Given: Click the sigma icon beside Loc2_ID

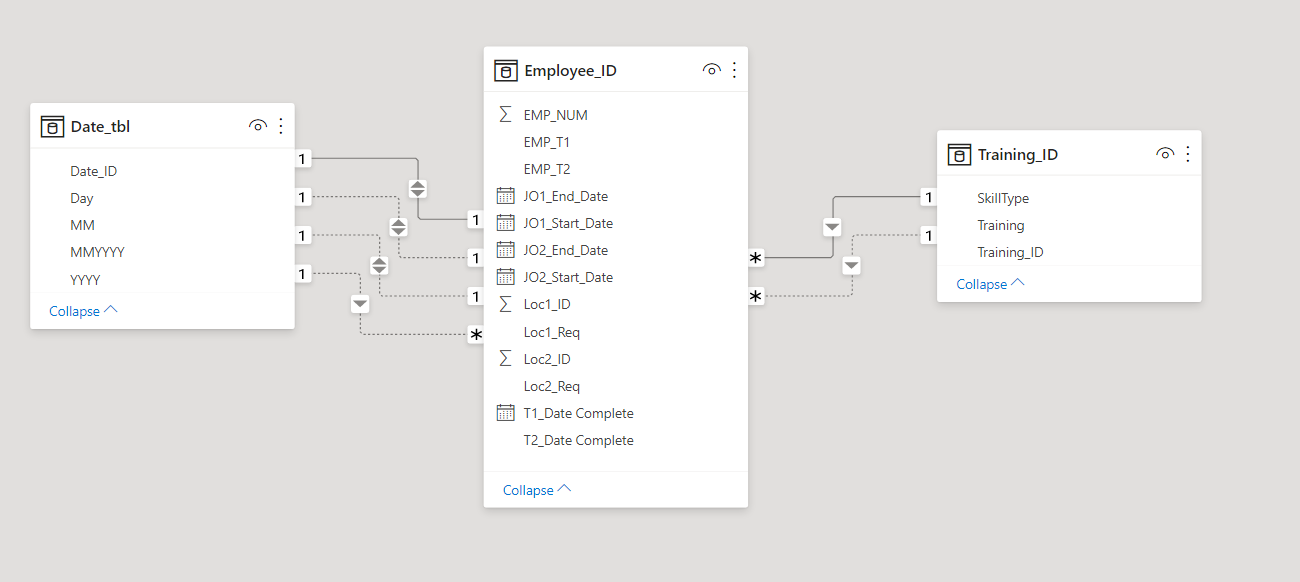Looking at the screenshot, I should 505,358.
